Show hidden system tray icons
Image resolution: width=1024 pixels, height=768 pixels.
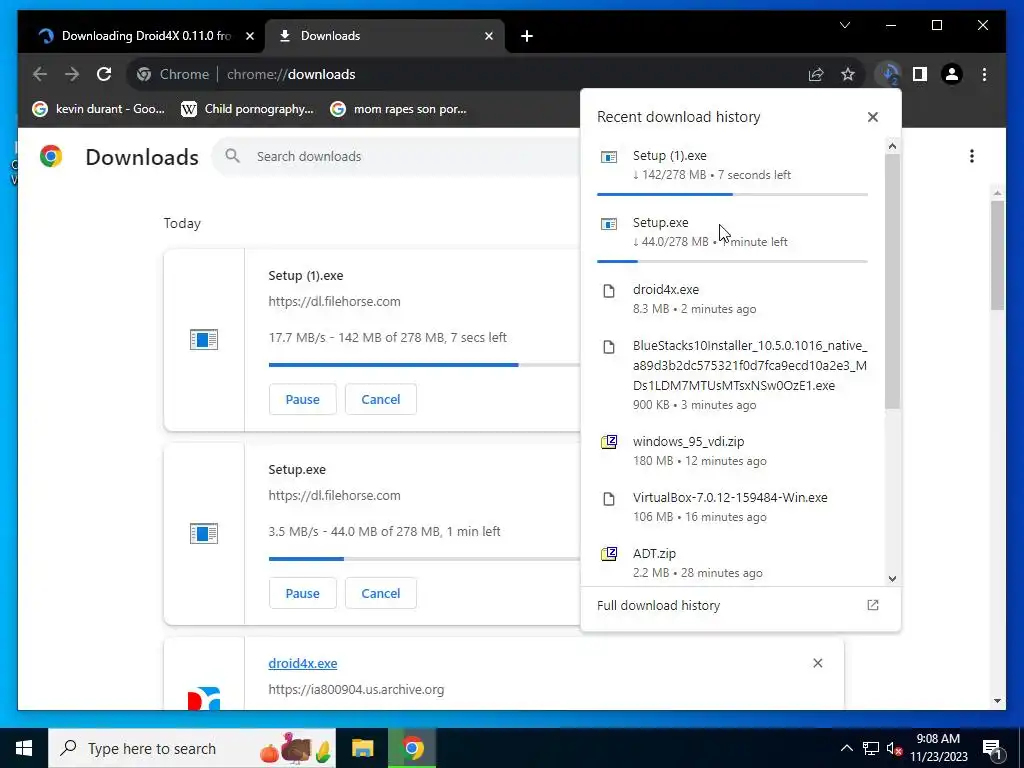[846, 748]
